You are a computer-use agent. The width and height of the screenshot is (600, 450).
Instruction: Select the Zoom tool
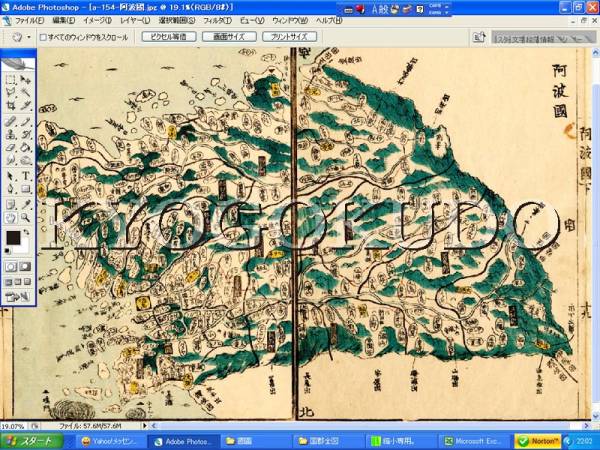tap(25, 218)
